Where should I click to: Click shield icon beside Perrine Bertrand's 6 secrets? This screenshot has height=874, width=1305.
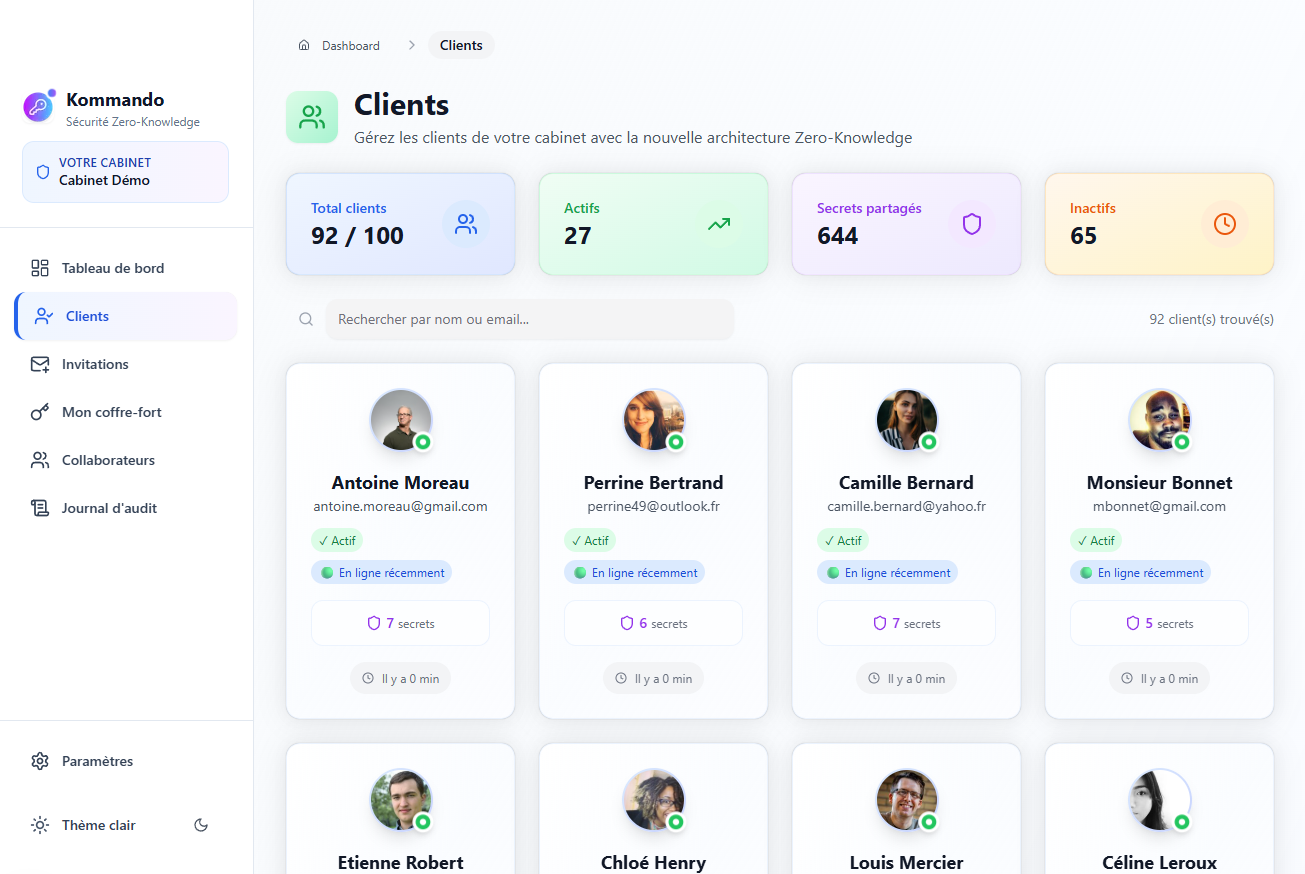[627, 623]
